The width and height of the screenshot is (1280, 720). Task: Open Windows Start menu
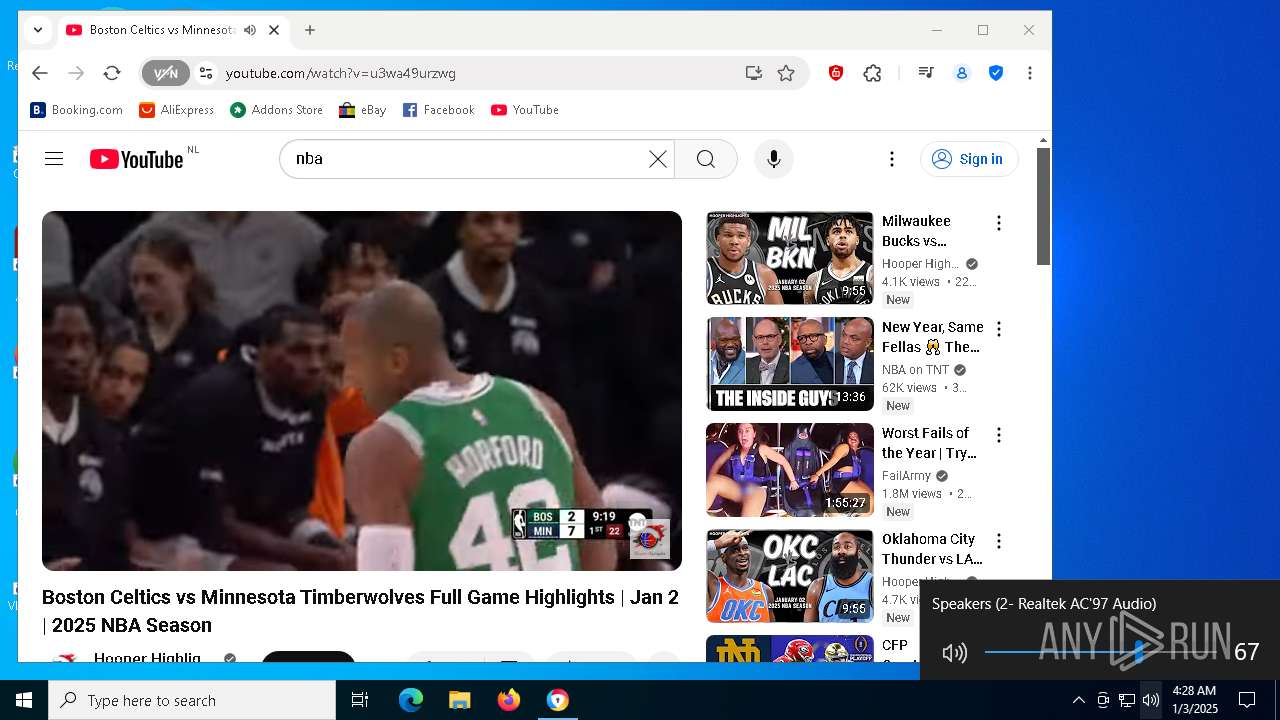coord(24,700)
